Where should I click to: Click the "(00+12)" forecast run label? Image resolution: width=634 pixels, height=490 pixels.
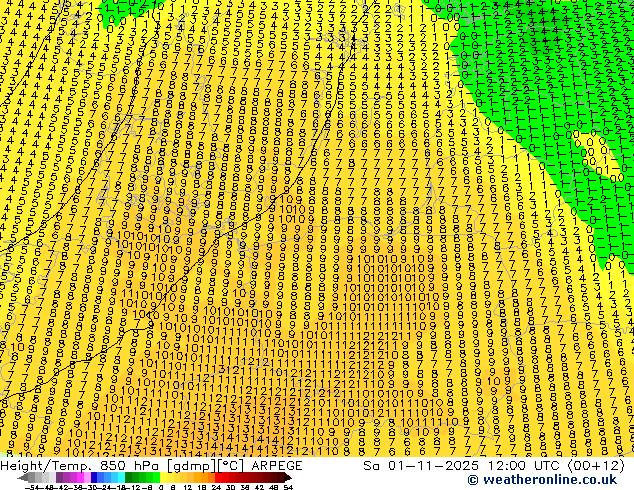pos(597,466)
